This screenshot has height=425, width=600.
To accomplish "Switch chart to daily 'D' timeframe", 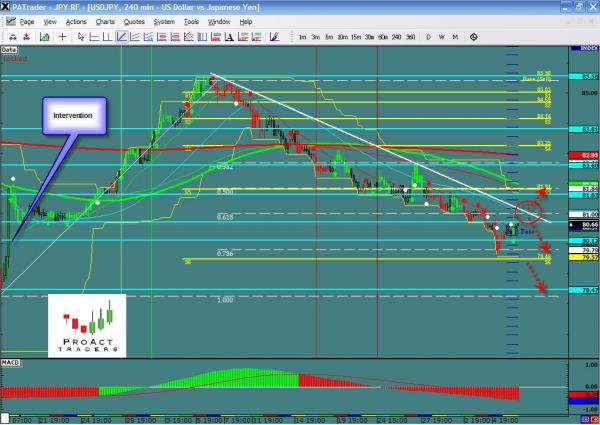I will click(427, 36).
